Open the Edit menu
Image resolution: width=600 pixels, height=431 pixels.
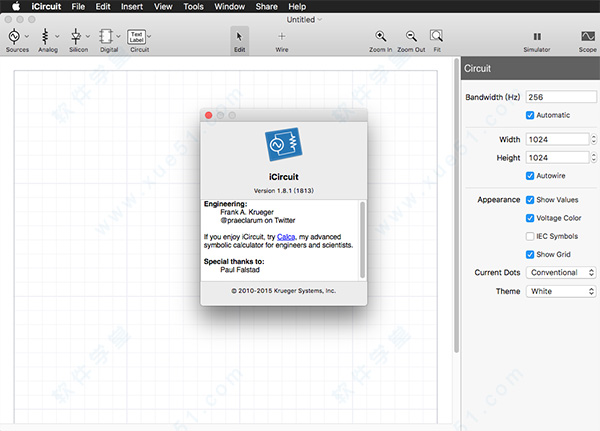(x=103, y=7)
